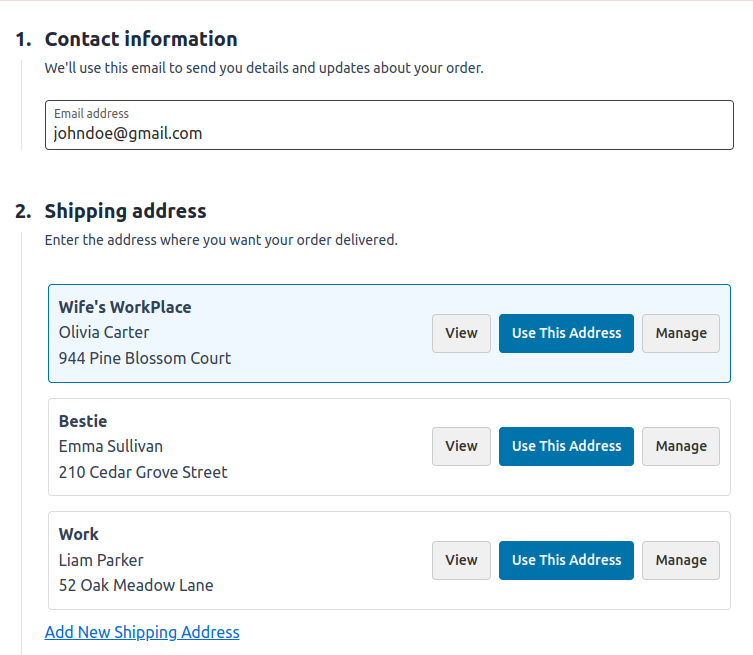
Task: Click the Contact information heading
Action: click(x=141, y=39)
